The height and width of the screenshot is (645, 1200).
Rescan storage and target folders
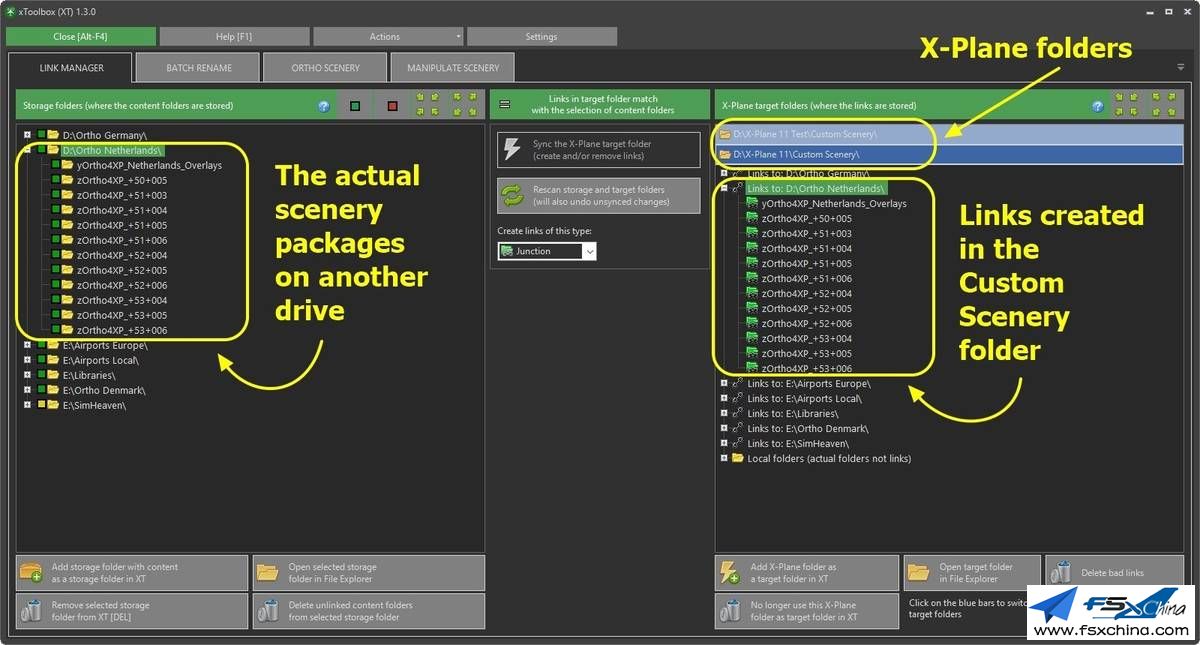pos(599,195)
